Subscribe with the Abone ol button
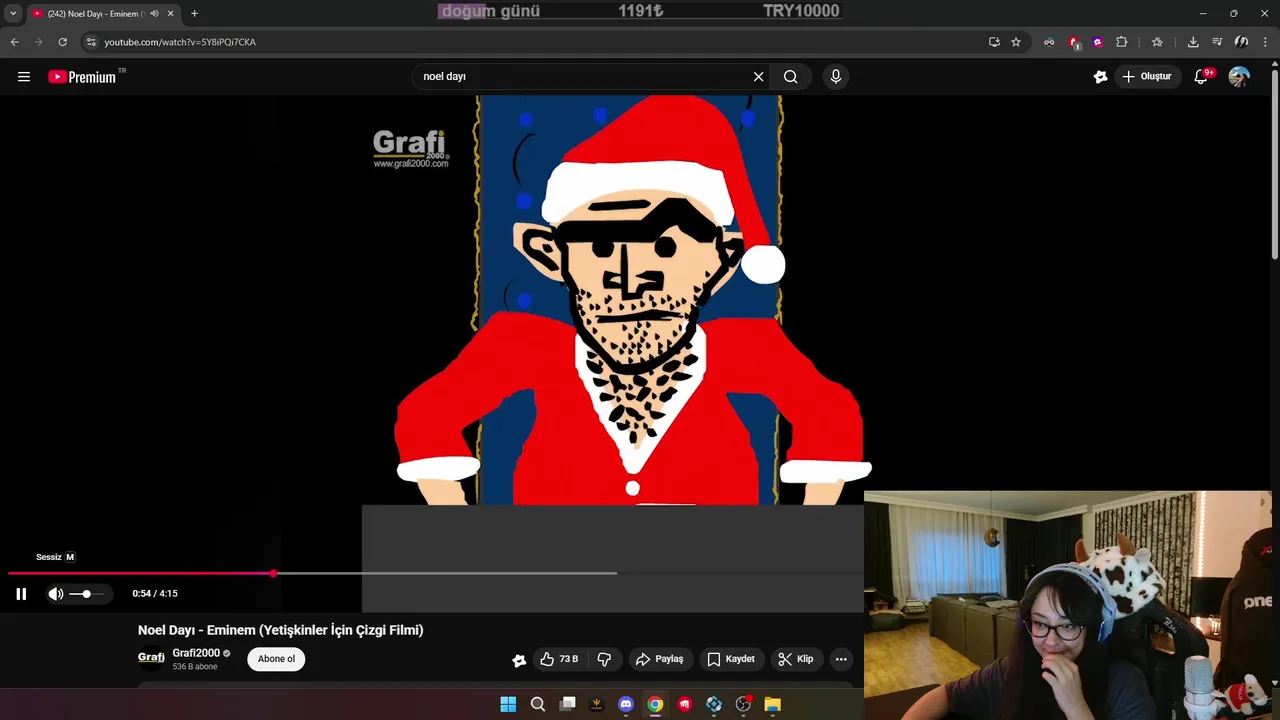This screenshot has height=720, width=1280. click(277, 659)
